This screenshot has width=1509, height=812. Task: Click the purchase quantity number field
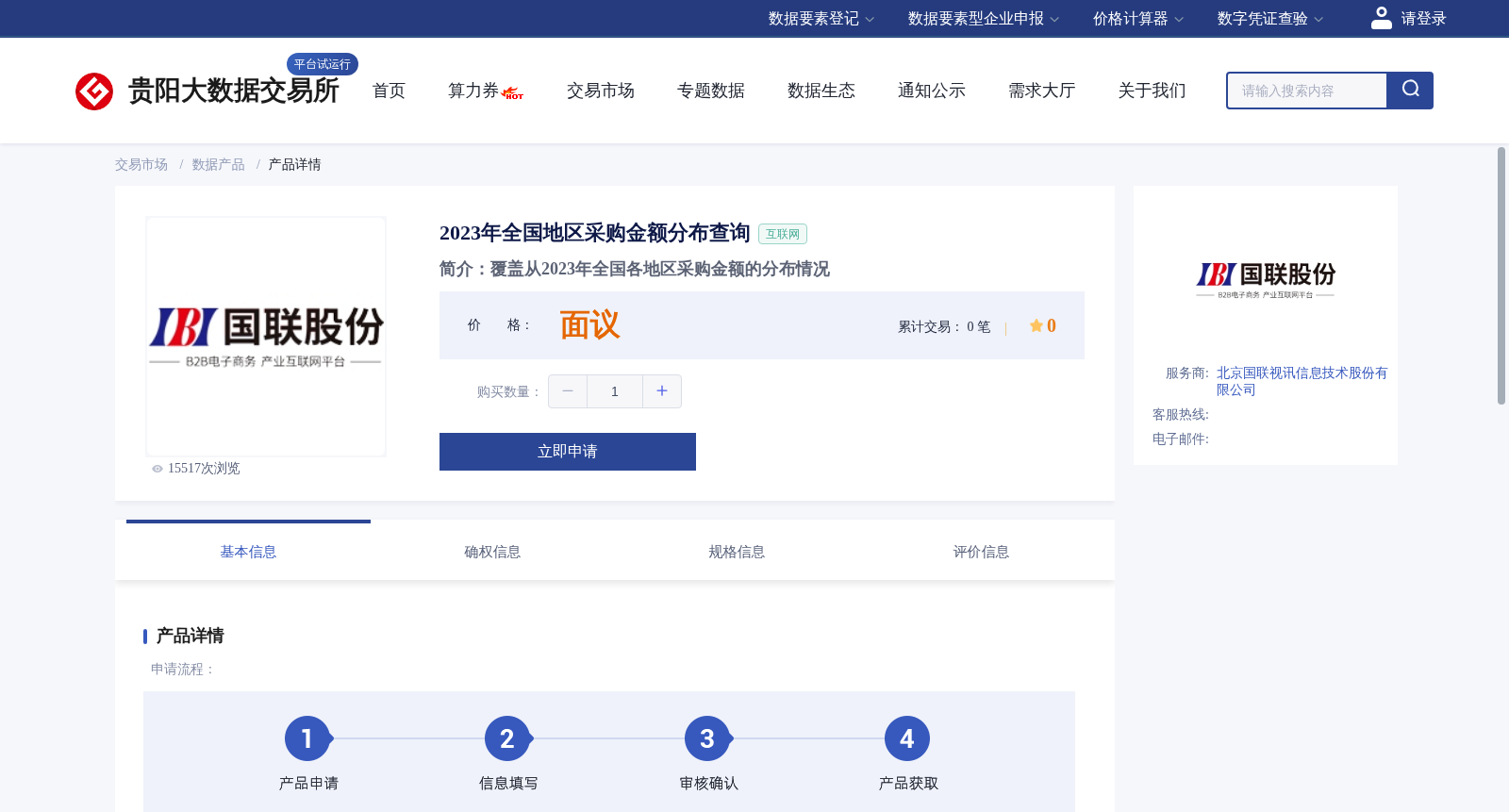615,391
